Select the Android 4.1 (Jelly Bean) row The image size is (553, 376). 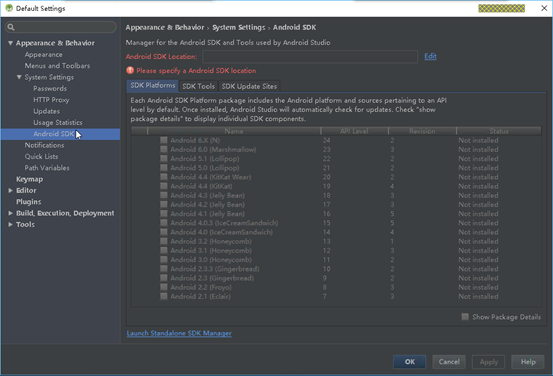tap(336, 214)
